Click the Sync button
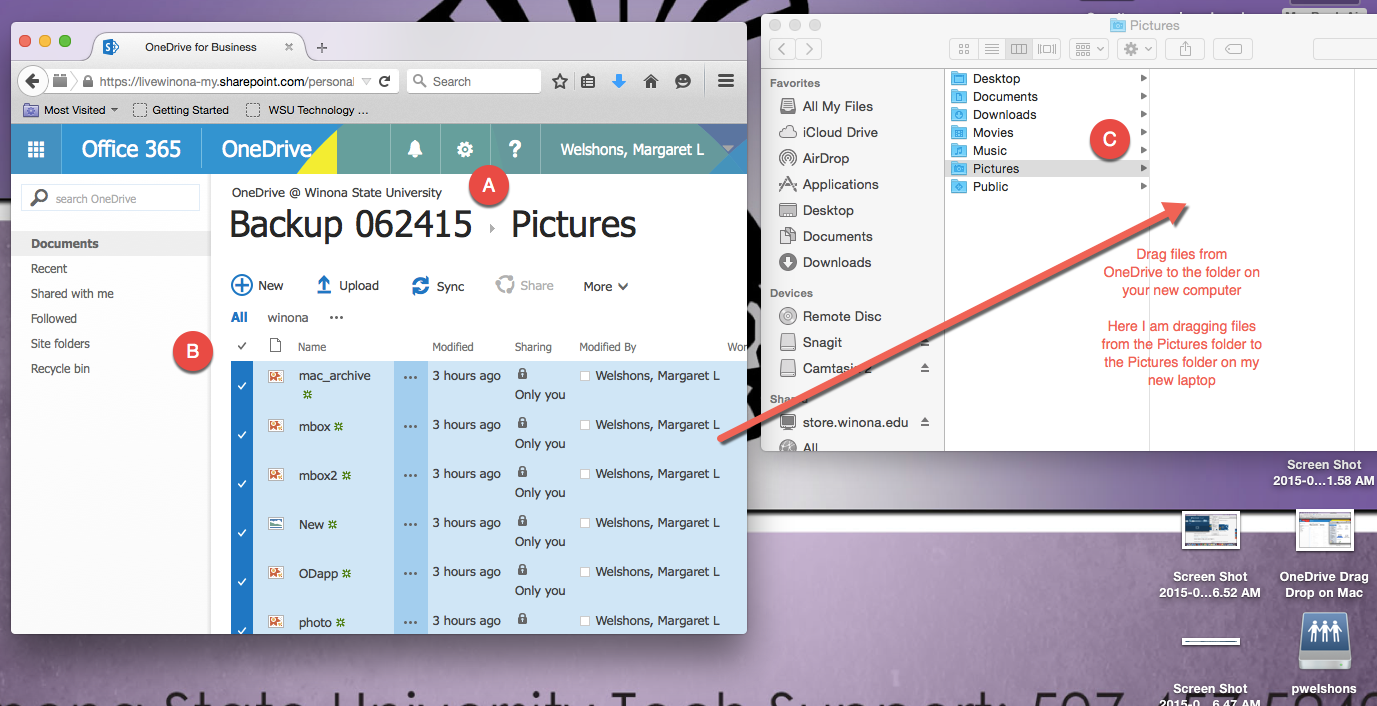The width and height of the screenshot is (1377, 706). point(439,286)
